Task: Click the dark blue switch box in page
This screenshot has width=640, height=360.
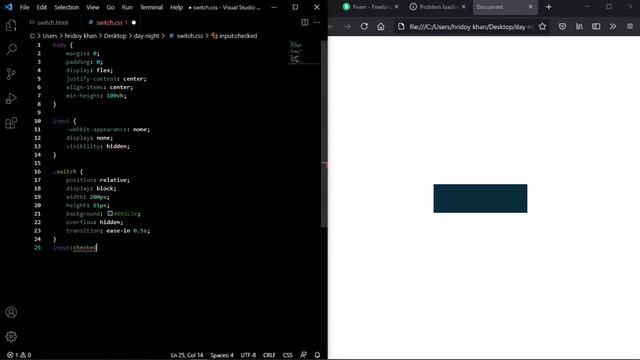Action: pyautogui.click(x=480, y=198)
